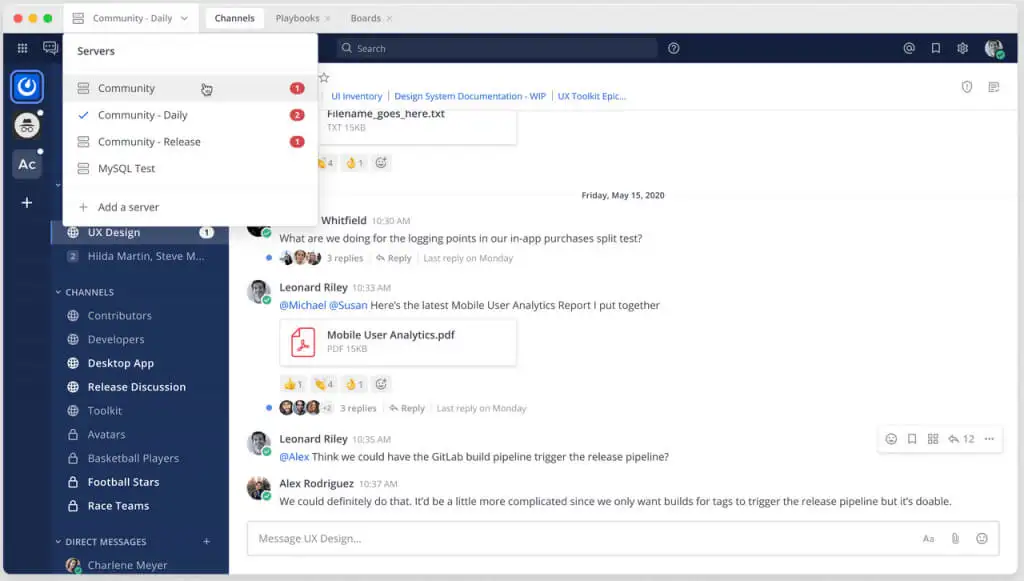Open Community - Daily server dropdown
1024x581 pixels.
130,18
